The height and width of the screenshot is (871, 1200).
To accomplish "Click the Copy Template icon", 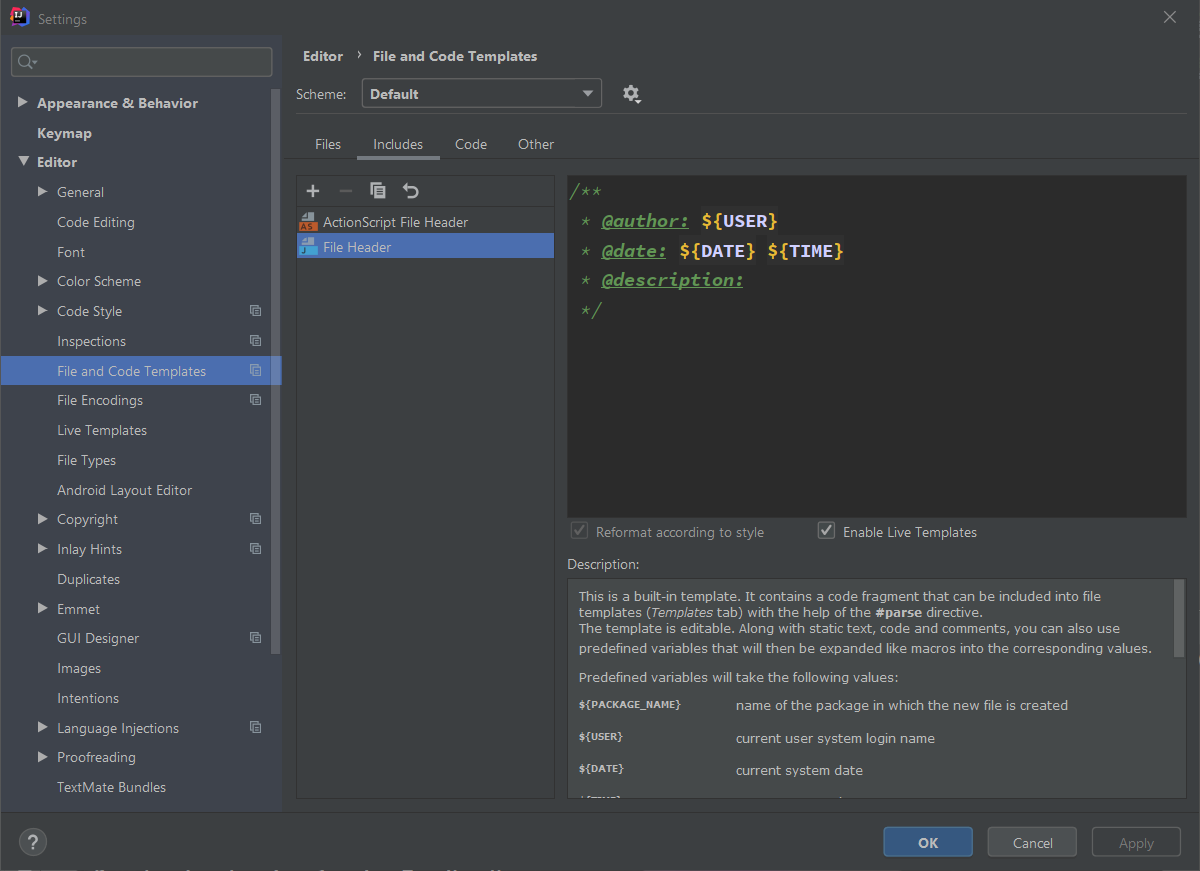I will point(378,190).
